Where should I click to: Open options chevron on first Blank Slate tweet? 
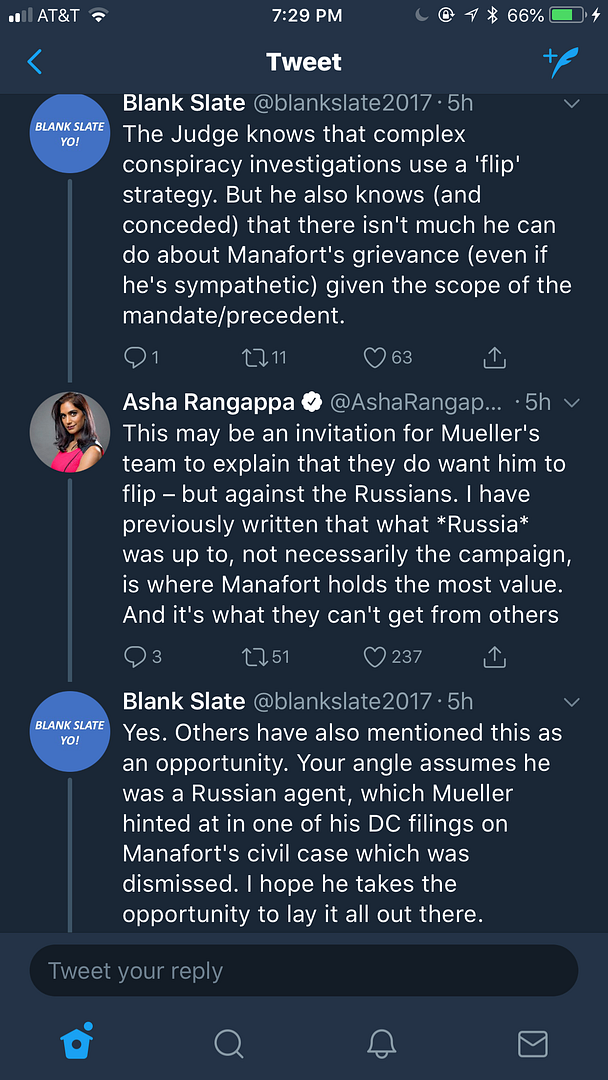572,103
